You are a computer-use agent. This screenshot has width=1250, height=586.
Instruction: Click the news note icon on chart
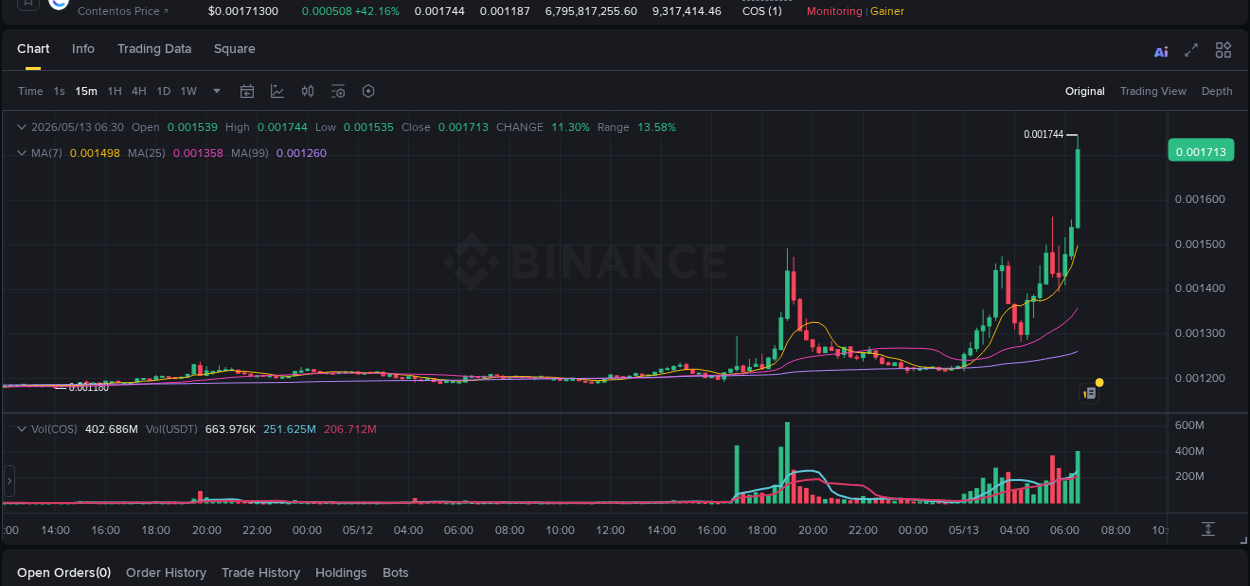click(x=1090, y=394)
